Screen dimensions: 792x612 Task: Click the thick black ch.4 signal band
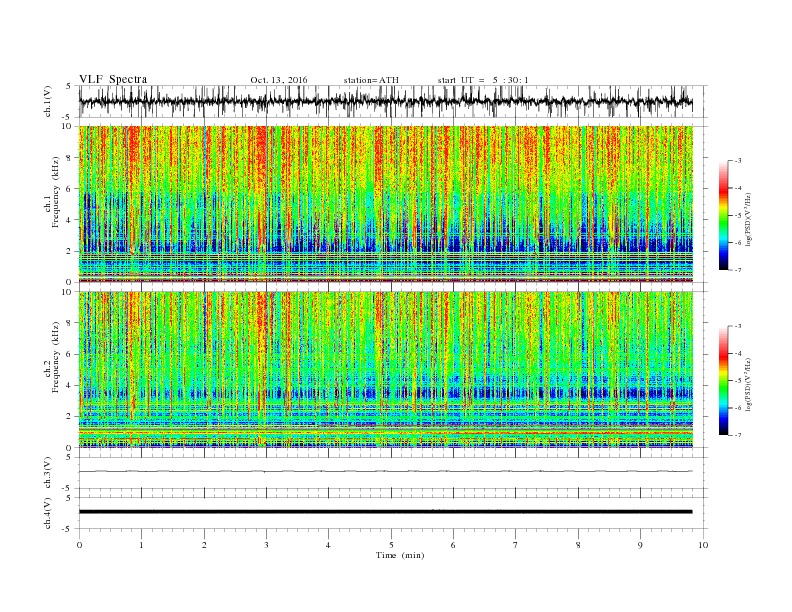(x=386, y=512)
